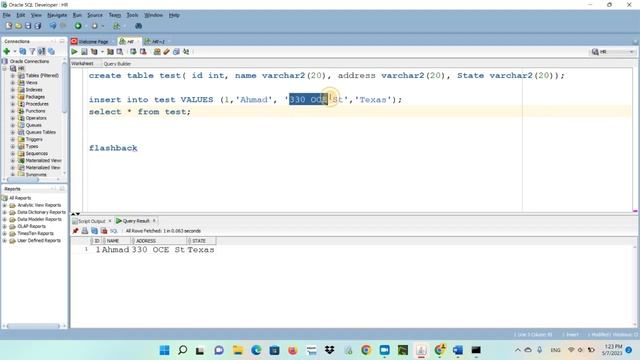Click the 'select * from test;' line
Screen dimensions: 640x360
tap(140, 112)
